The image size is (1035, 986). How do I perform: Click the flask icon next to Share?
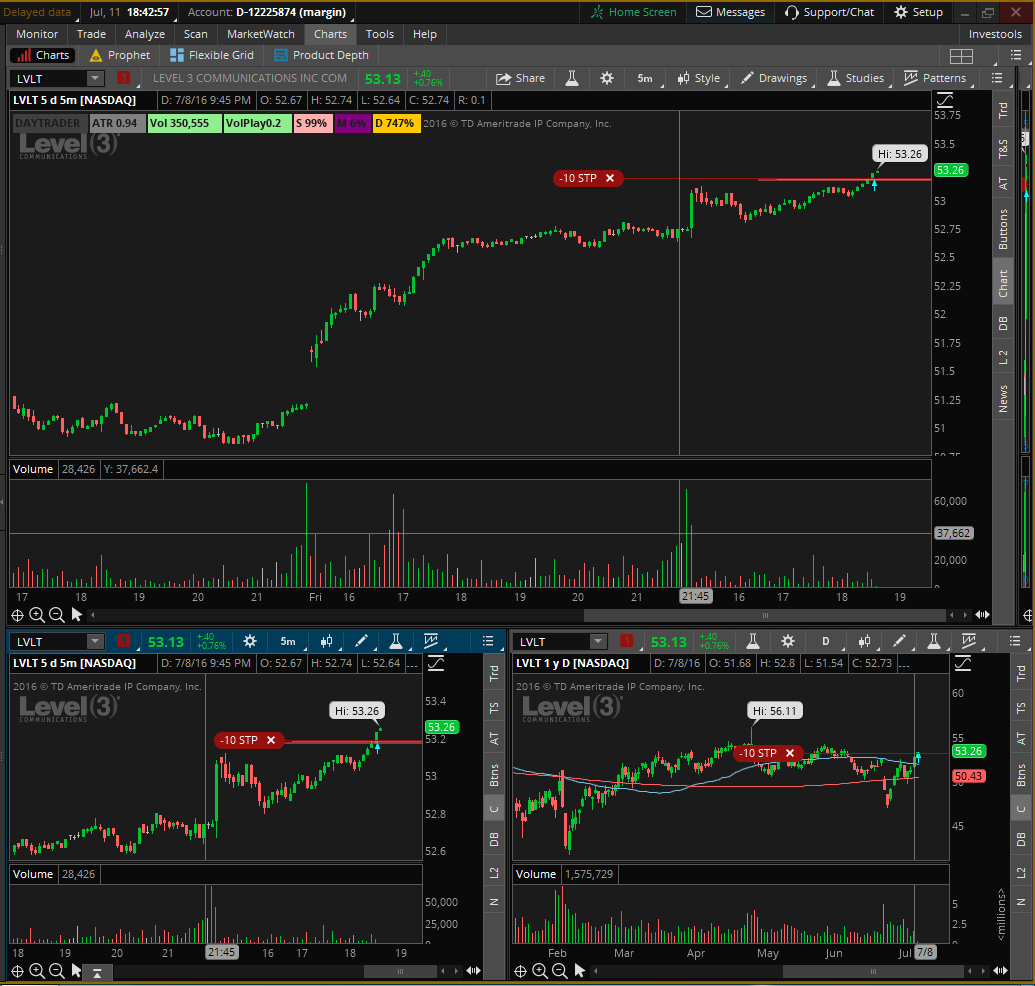572,79
